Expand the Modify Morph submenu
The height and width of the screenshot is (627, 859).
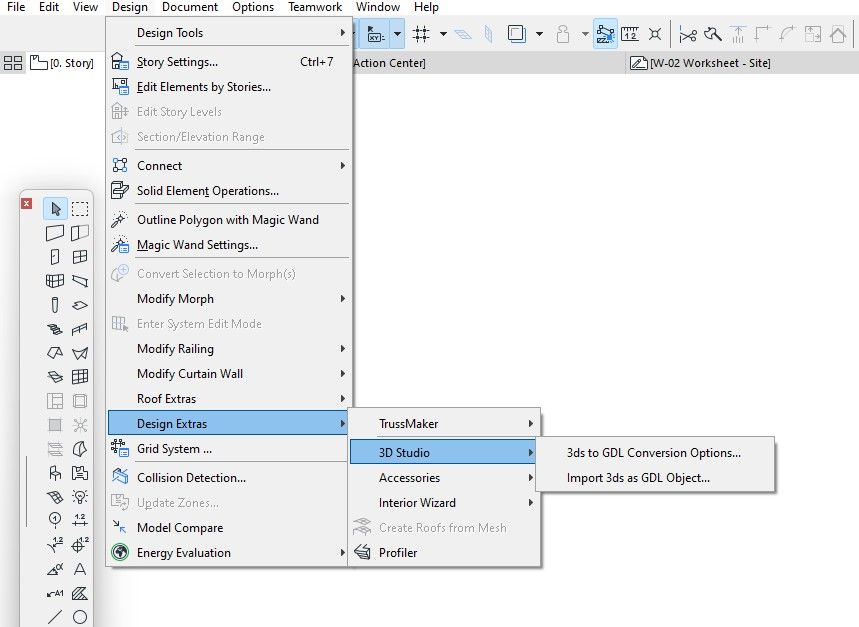228,298
